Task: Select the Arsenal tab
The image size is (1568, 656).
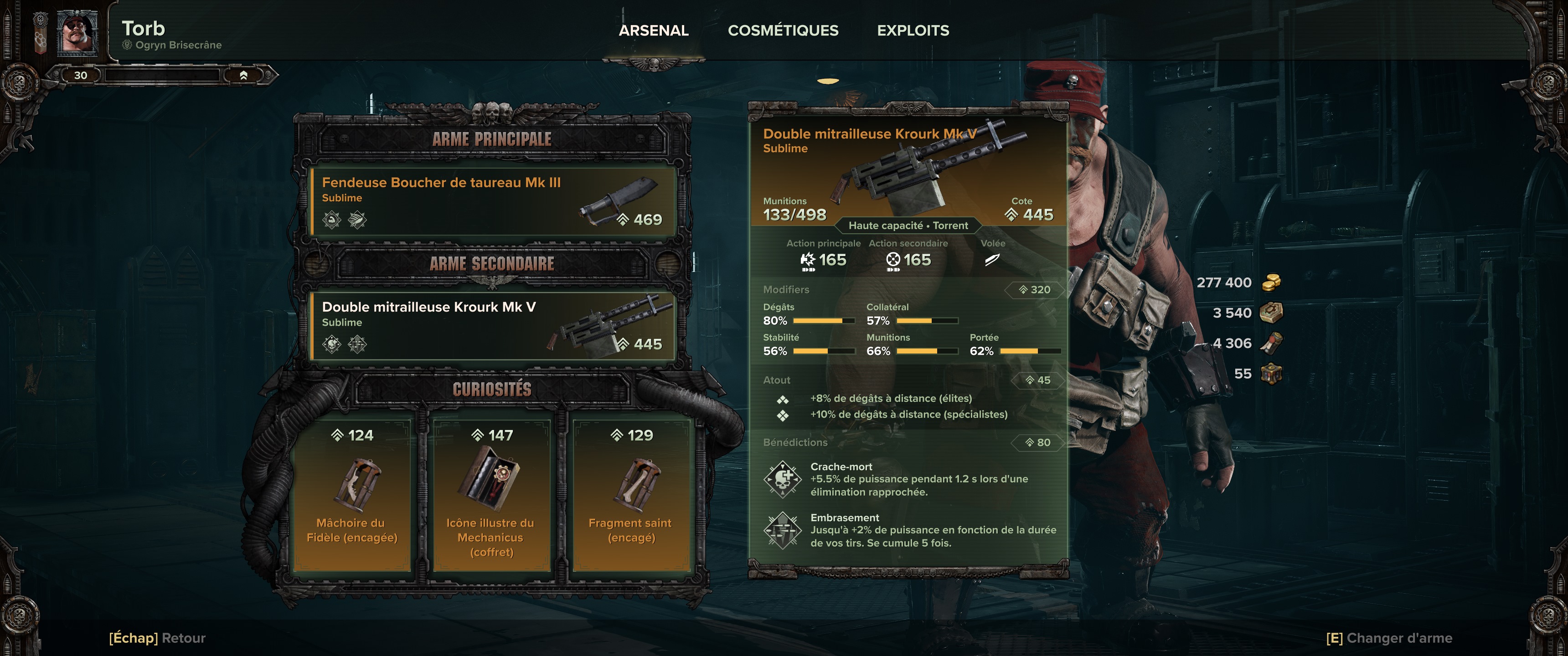Action: 654,31
